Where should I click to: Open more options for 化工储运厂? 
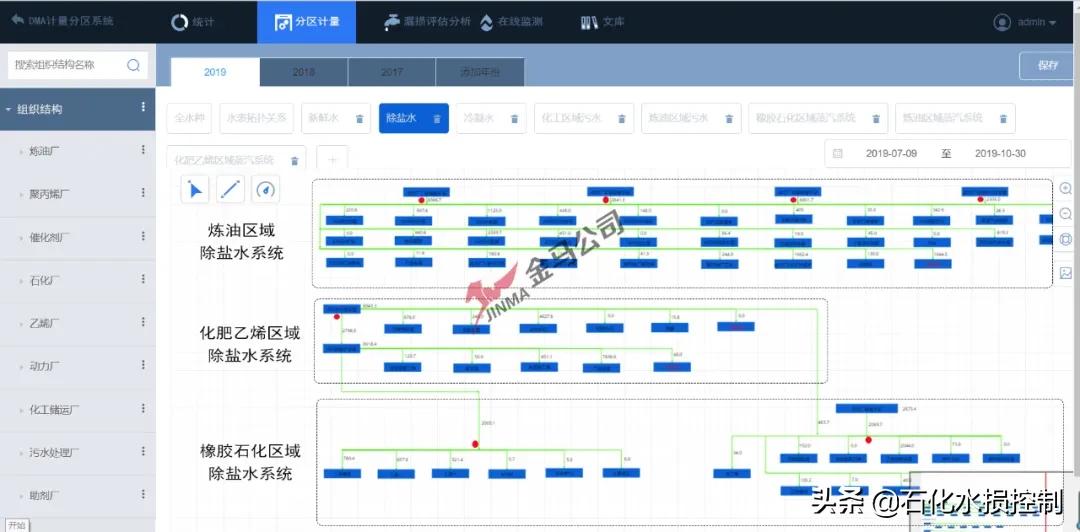tap(143, 409)
